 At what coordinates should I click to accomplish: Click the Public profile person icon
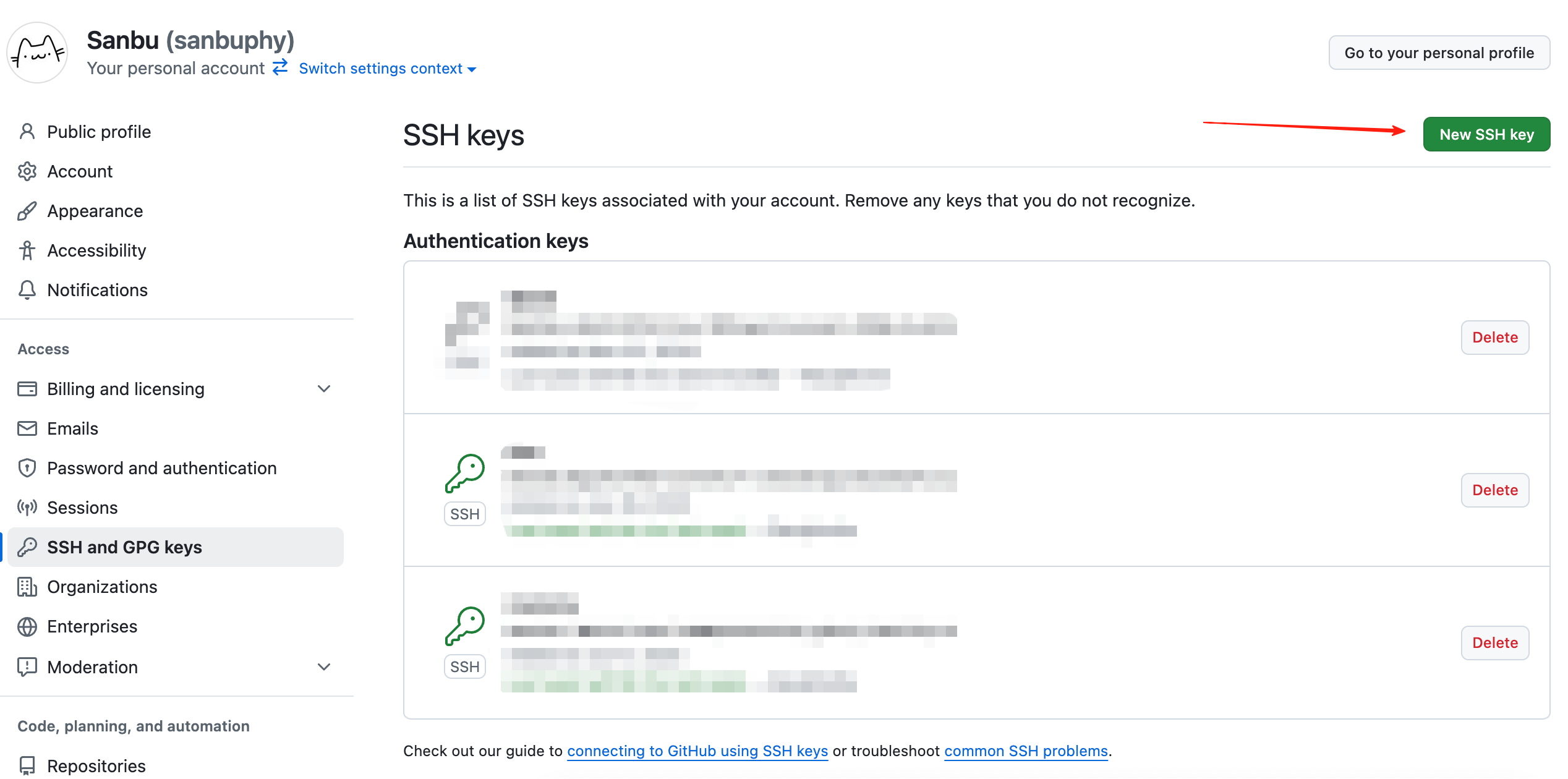click(27, 132)
